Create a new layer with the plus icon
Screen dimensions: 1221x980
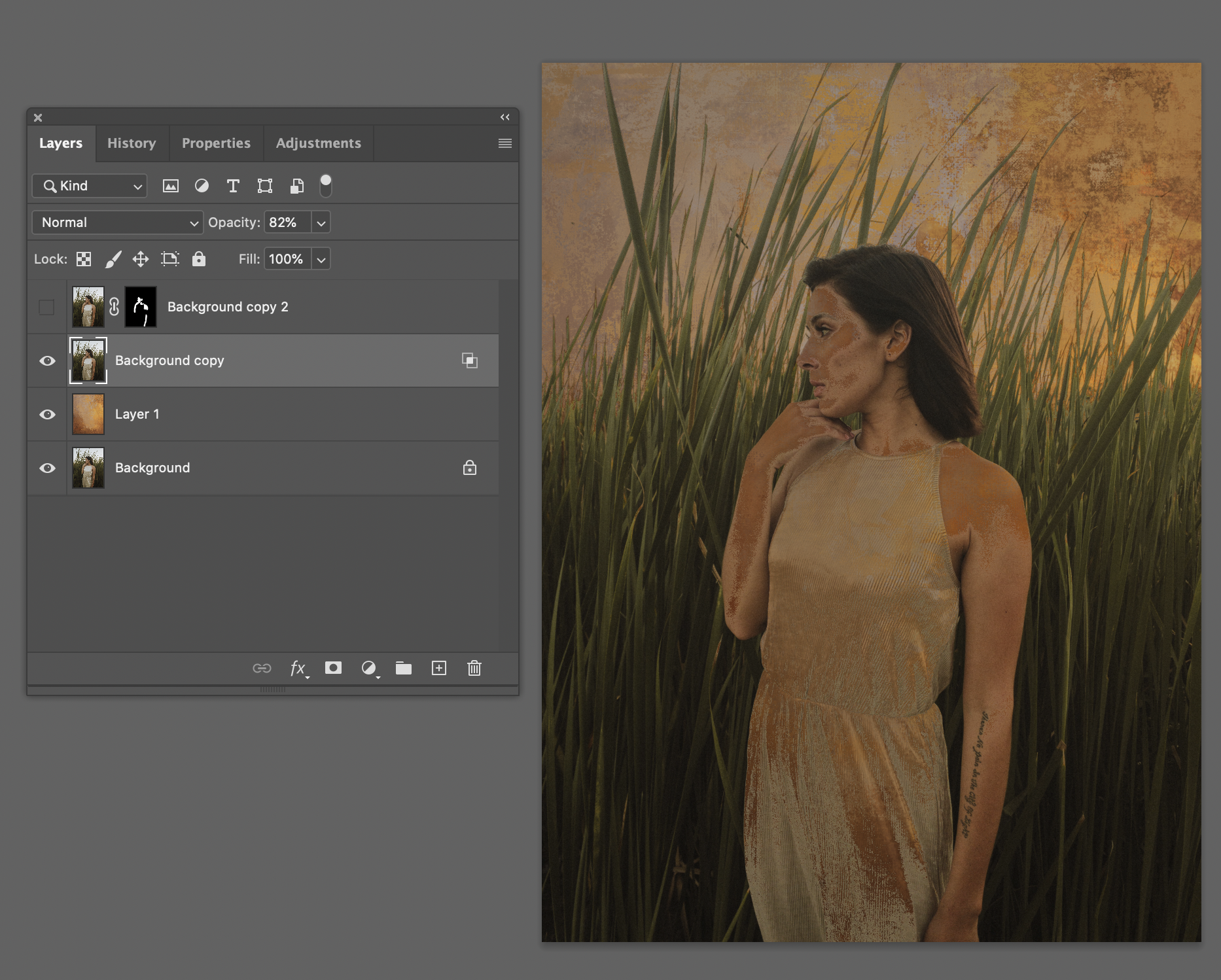pyautogui.click(x=439, y=668)
